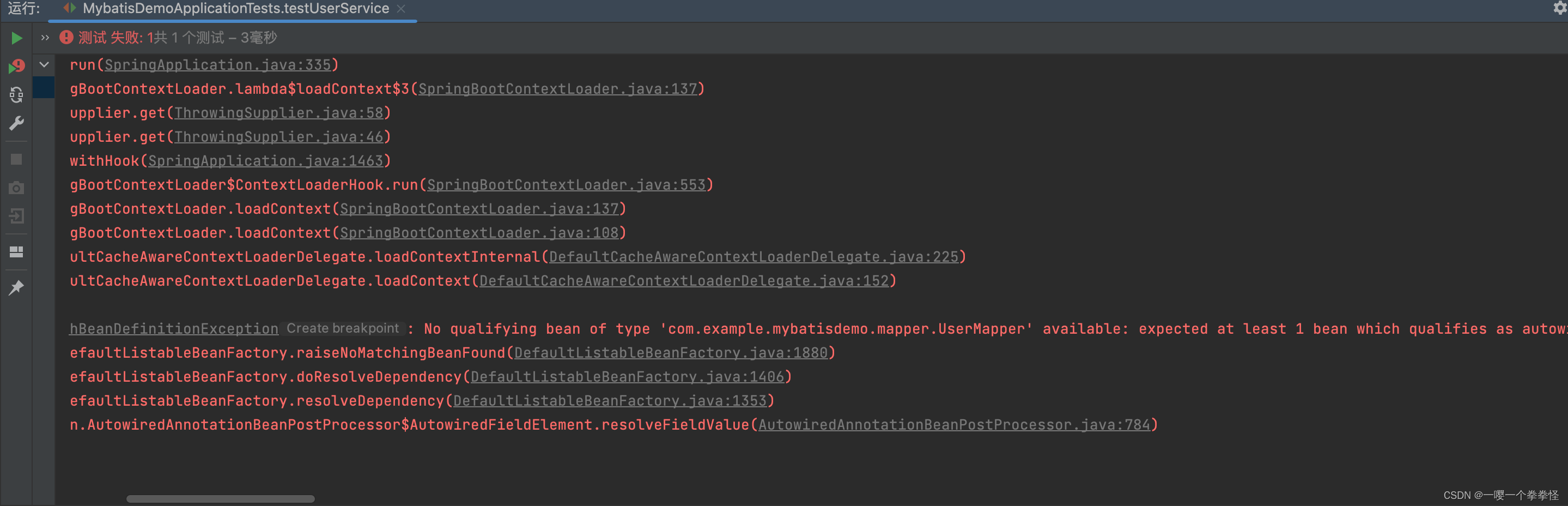Close the MybatisDemoApplicationTests.testUserService tab
This screenshot has width=1568, height=506.
[x=400, y=9]
